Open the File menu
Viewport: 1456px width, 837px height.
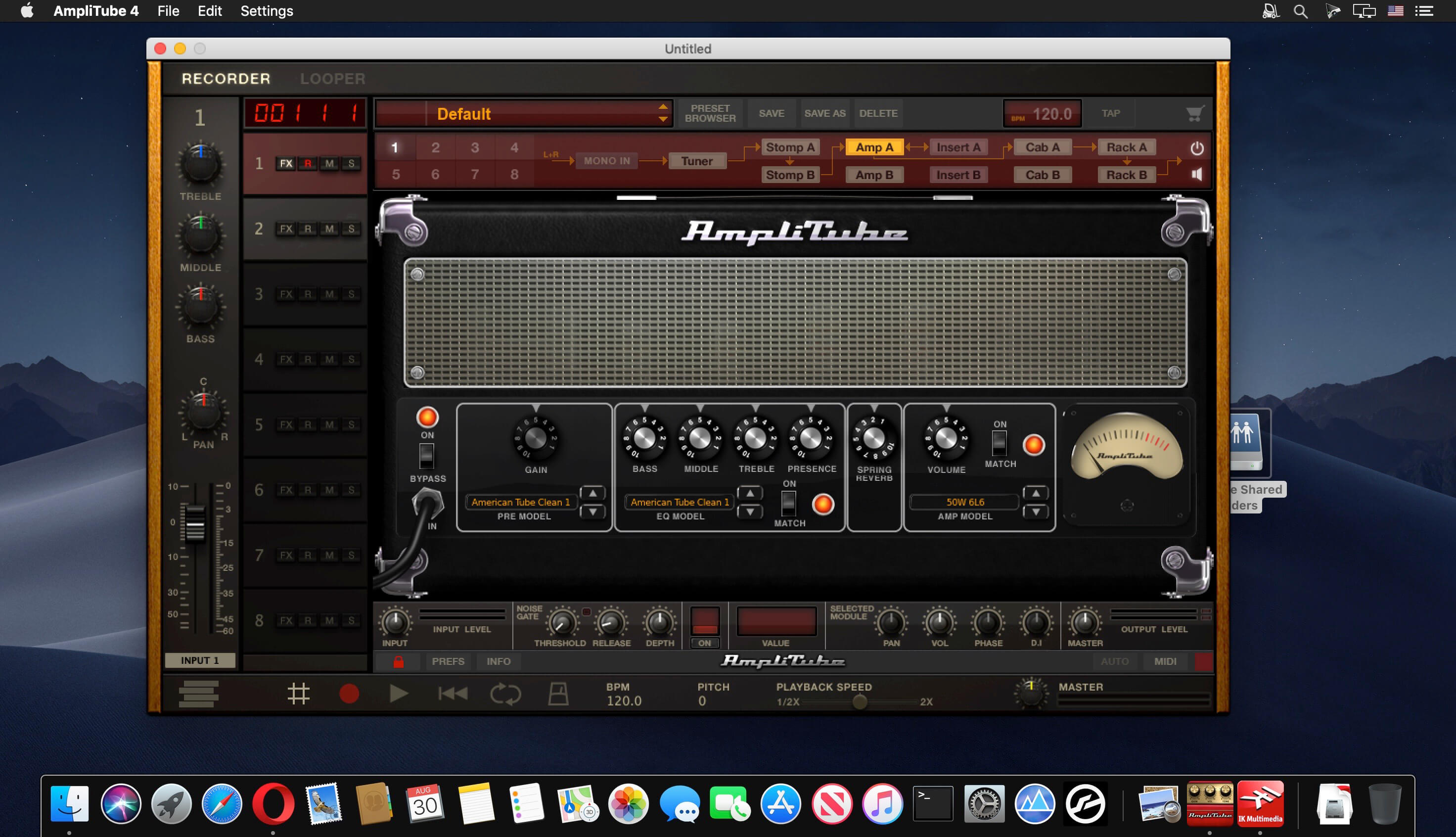coord(168,11)
